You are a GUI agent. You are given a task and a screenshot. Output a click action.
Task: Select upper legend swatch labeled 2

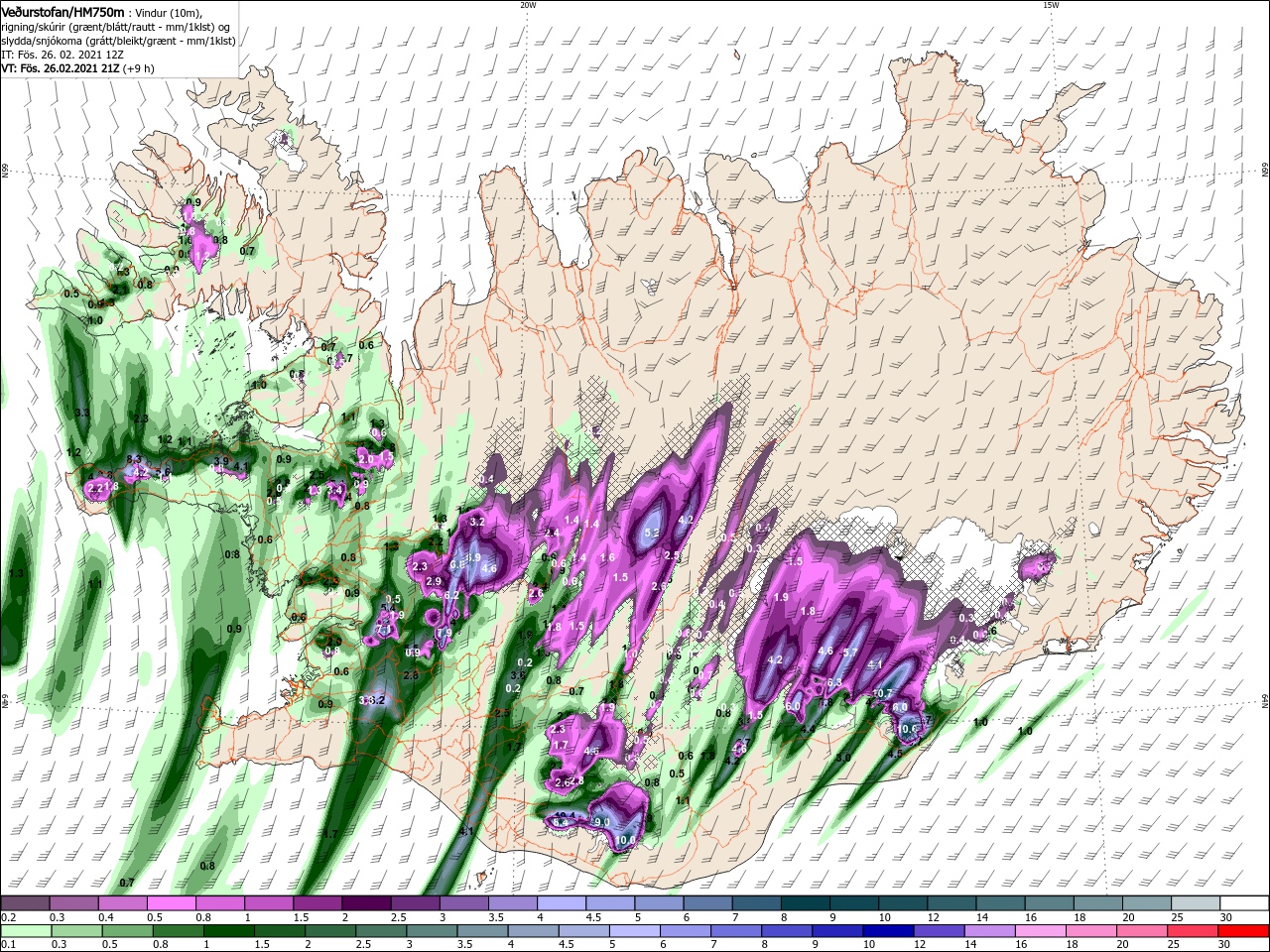click(x=365, y=903)
